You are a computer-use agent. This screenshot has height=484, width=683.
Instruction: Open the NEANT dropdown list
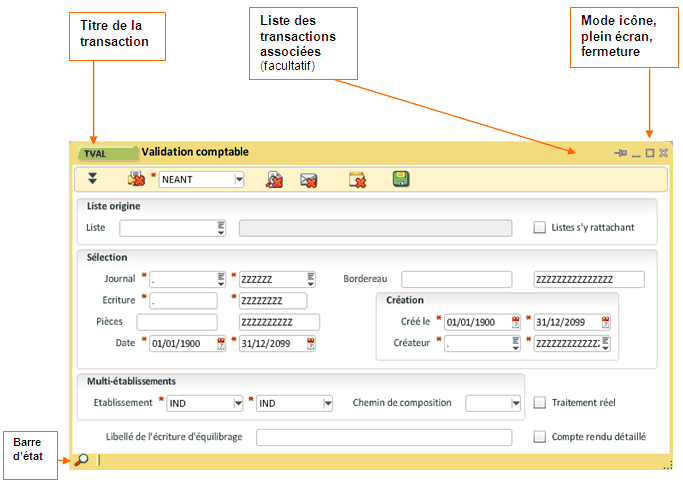239,180
